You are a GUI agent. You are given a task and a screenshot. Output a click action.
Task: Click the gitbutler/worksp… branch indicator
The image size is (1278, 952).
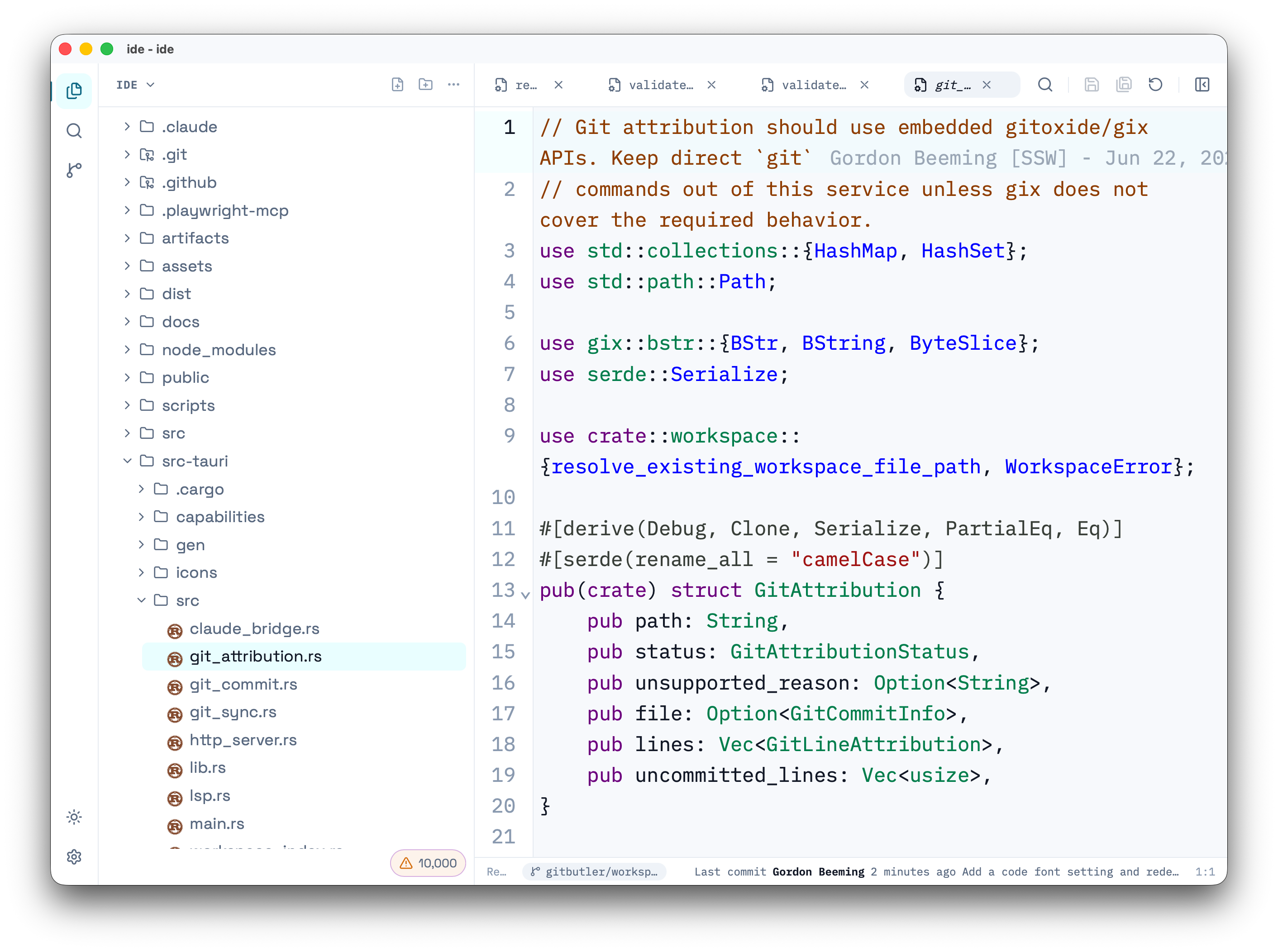[x=594, y=872]
